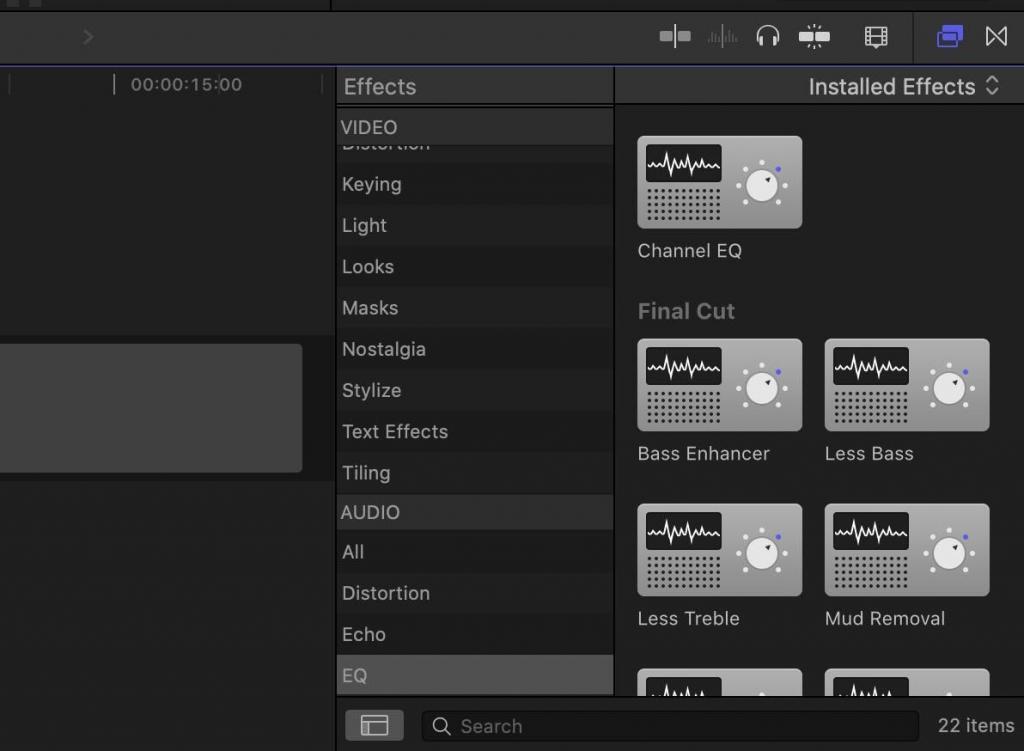Toggle timeline snapping icon

coord(814,37)
